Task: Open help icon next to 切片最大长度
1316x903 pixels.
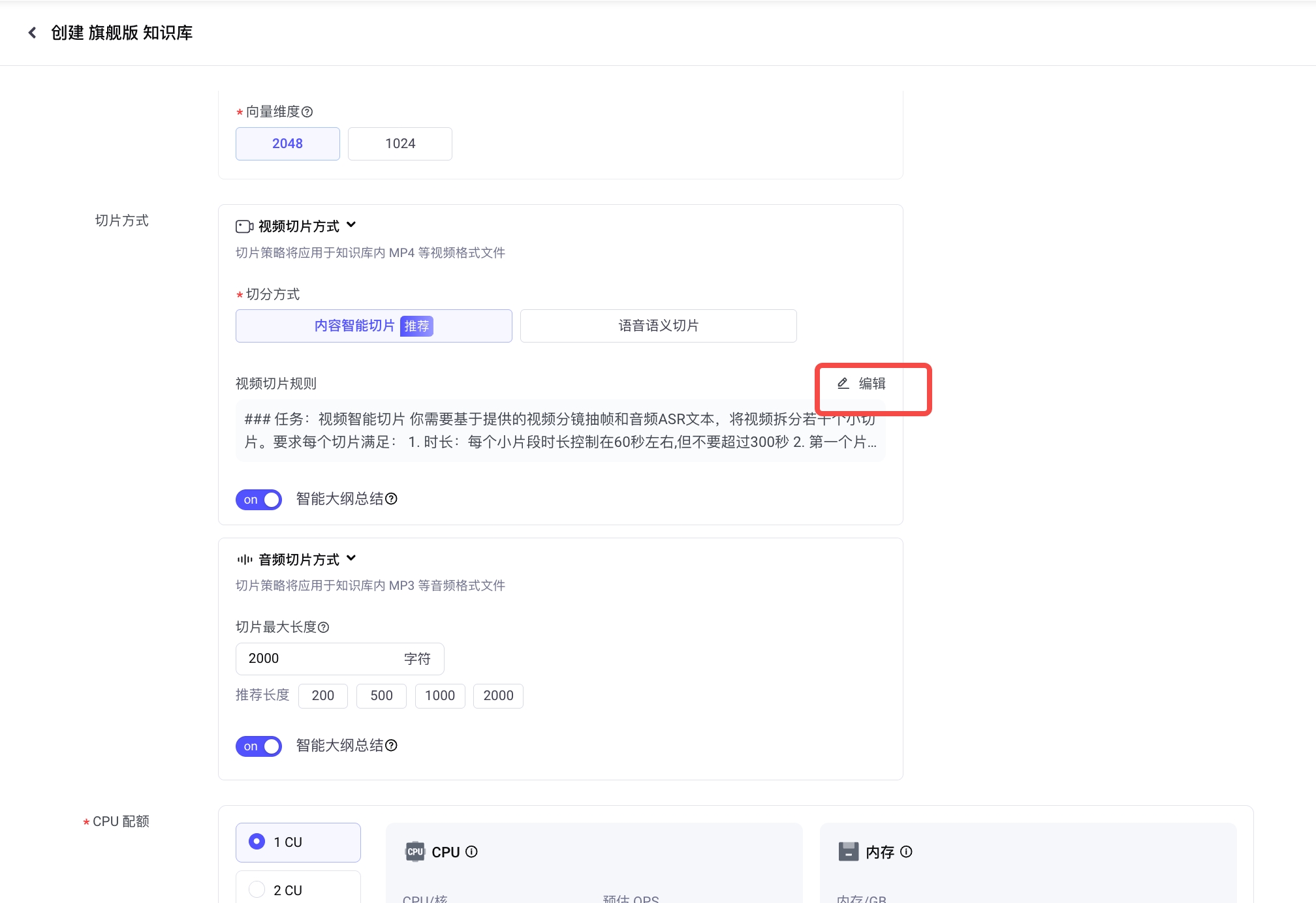Action: tap(323, 628)
